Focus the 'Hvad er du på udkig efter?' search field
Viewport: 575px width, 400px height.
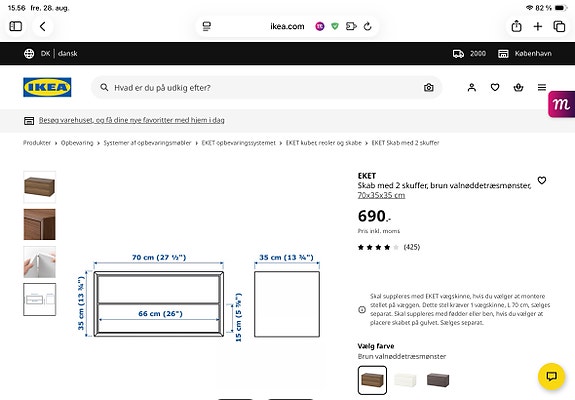(x=267, y=88)
